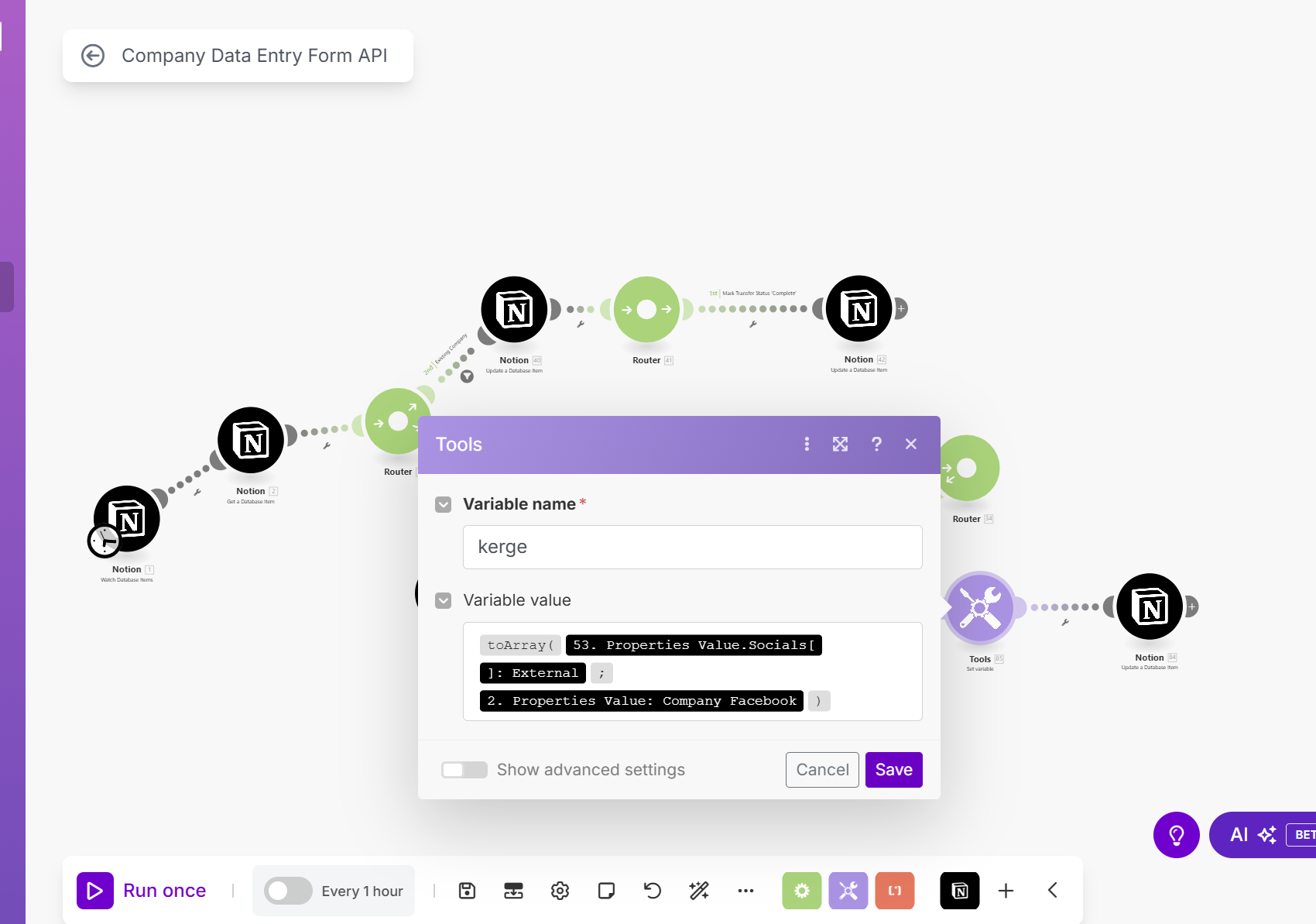Screen dimensions: 1316x924
Task: Open the Tools dialog three-dot options menu
Action: pos(807,444)
